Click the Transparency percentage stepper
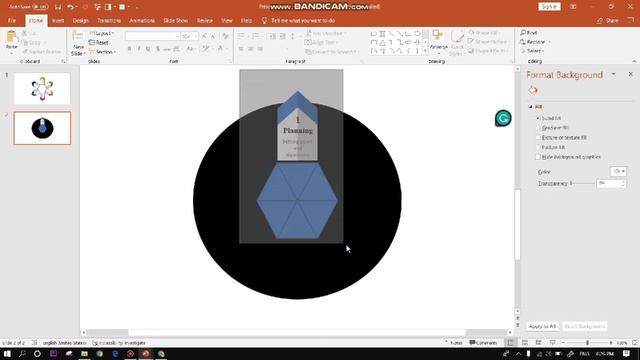The width and height of the screenshot is (640, 360). click(x=623, y=183)
